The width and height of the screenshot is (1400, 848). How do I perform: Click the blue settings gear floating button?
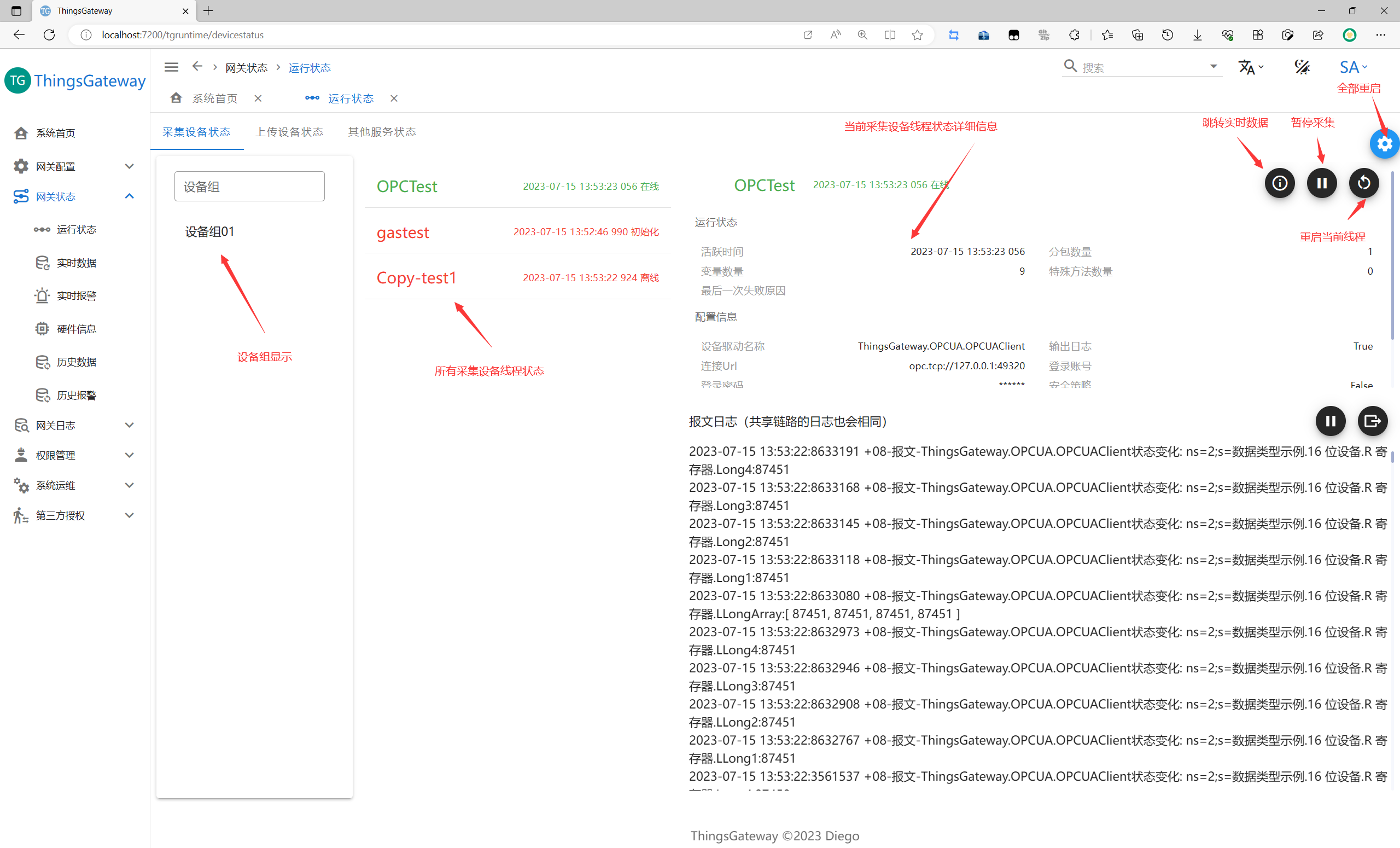pos(1384,144)
